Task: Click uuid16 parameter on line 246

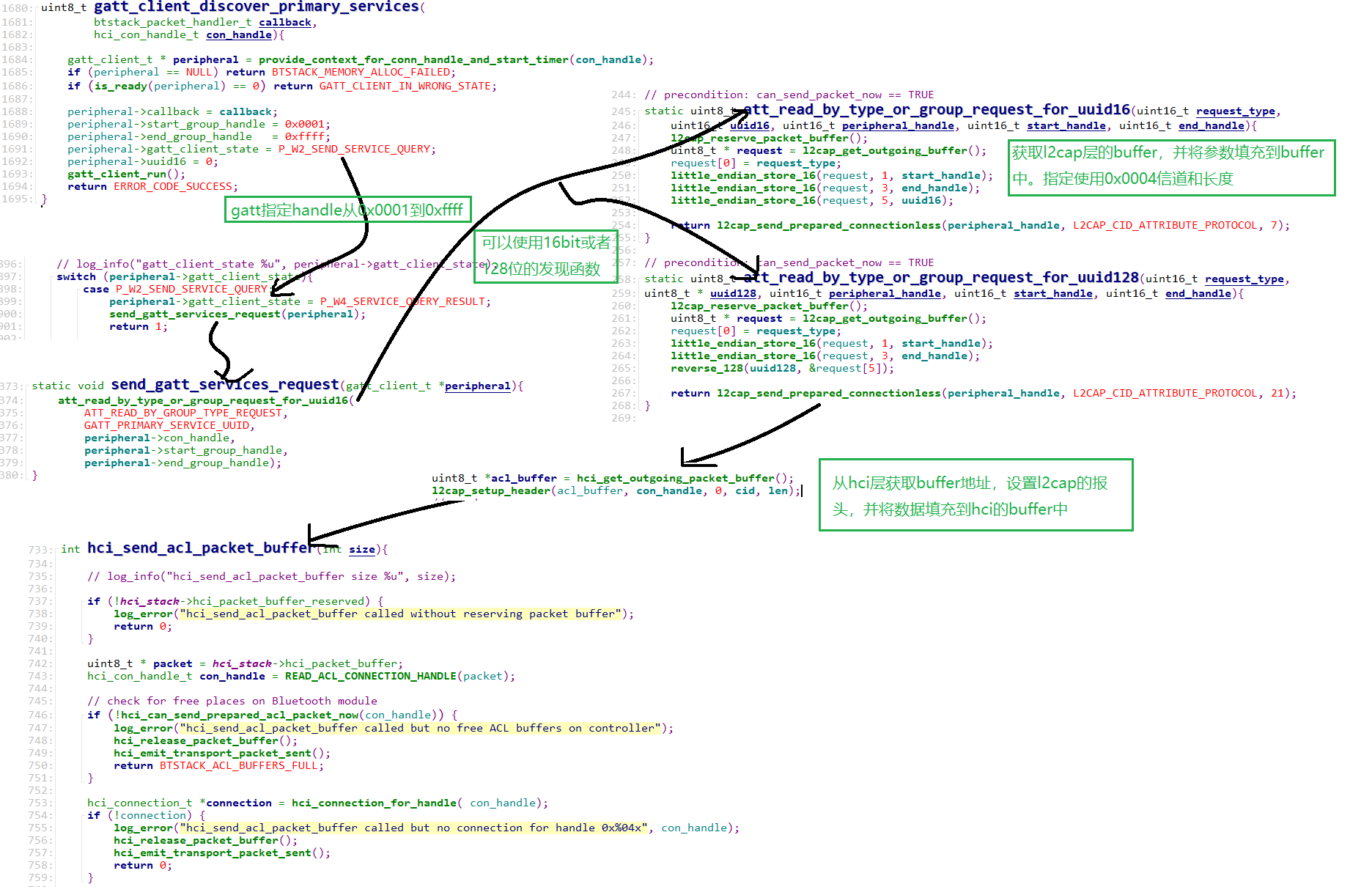Action: pos(750,126)
